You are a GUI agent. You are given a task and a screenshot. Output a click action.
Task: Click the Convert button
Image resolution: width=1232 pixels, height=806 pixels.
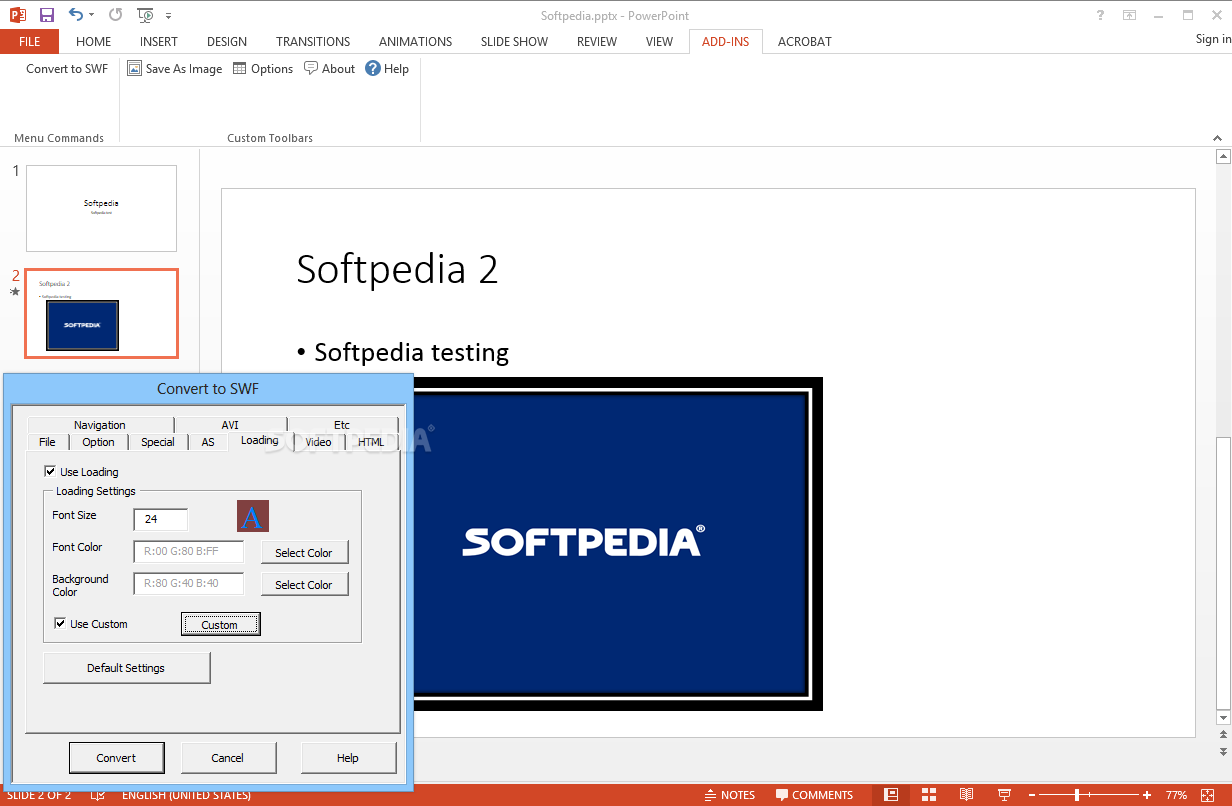(x=116, y=758)
